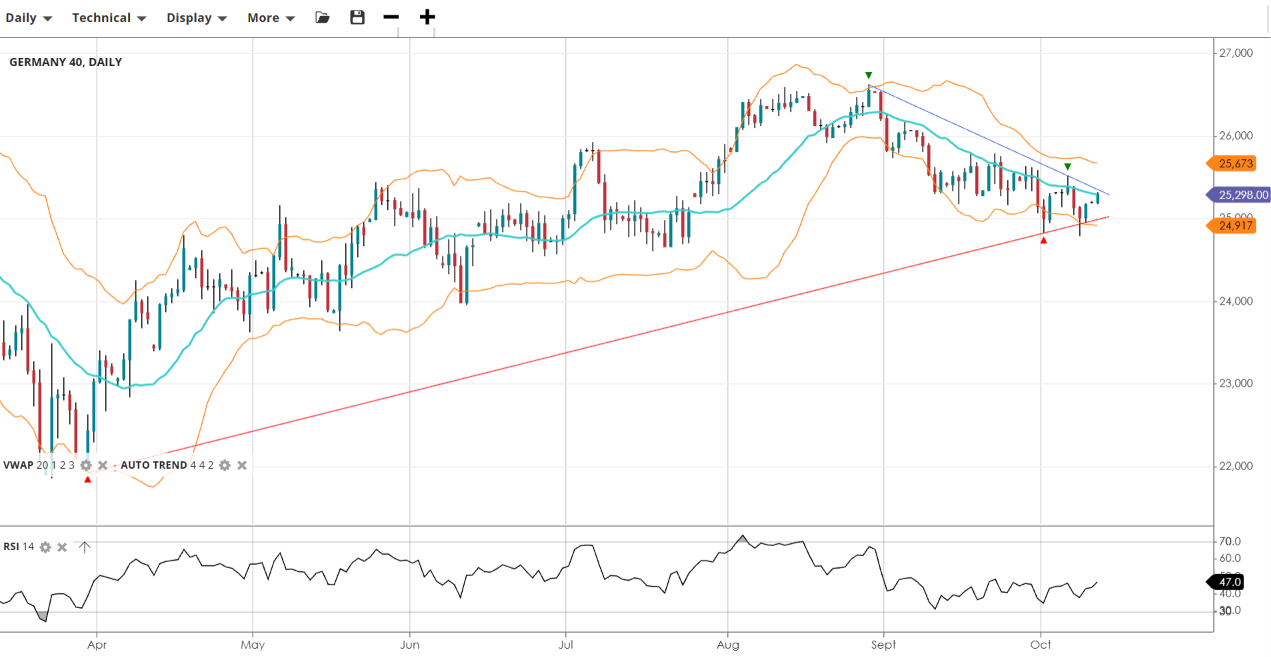This screenshot has height=657, width=1271.
Task: Select the 24,917 lower band price label
Action: click(1232, 226)
